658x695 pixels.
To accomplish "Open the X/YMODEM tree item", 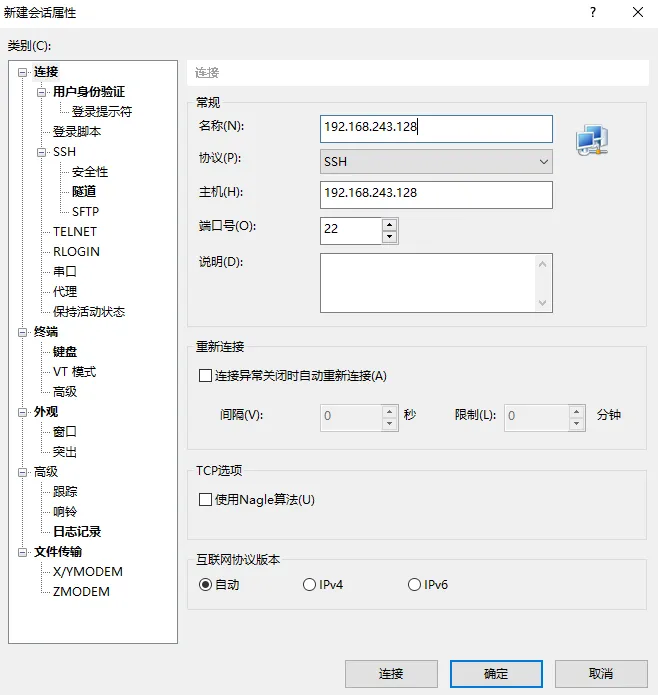I will click(88, 572).
